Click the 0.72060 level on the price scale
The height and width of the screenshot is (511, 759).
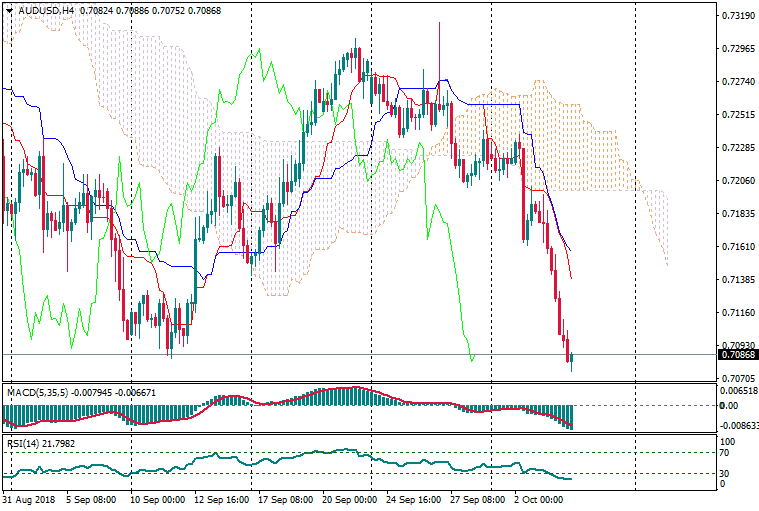coord(736,181)
